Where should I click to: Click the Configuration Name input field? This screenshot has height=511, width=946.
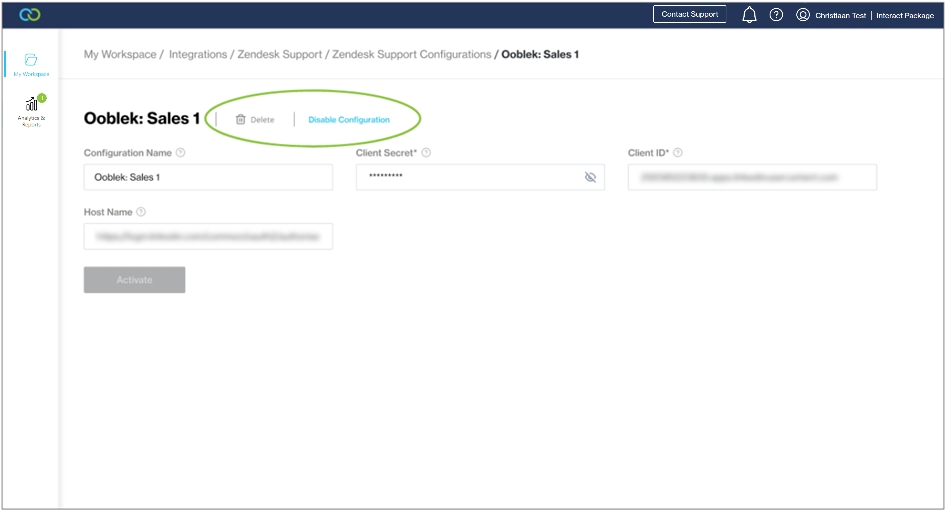(208, 177)
